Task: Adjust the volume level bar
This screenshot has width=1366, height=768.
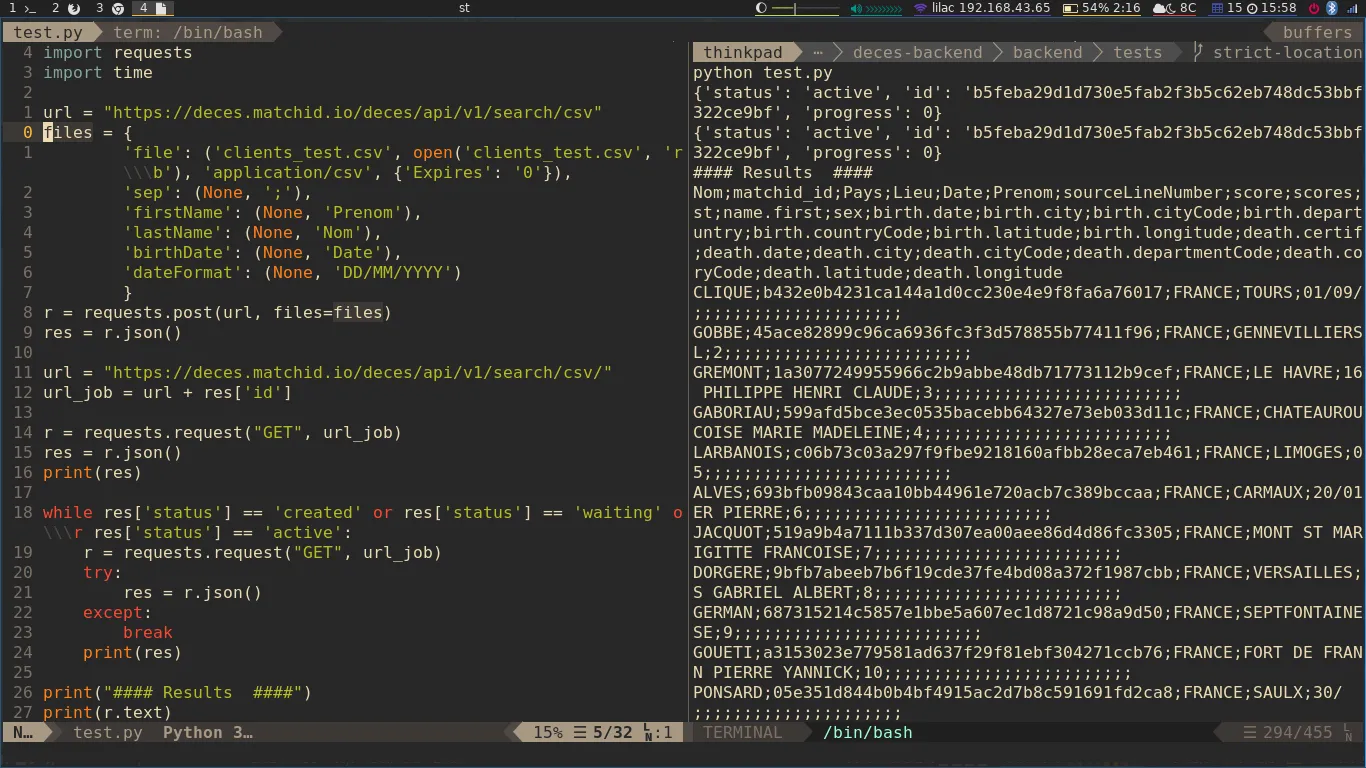Action: 883,8
